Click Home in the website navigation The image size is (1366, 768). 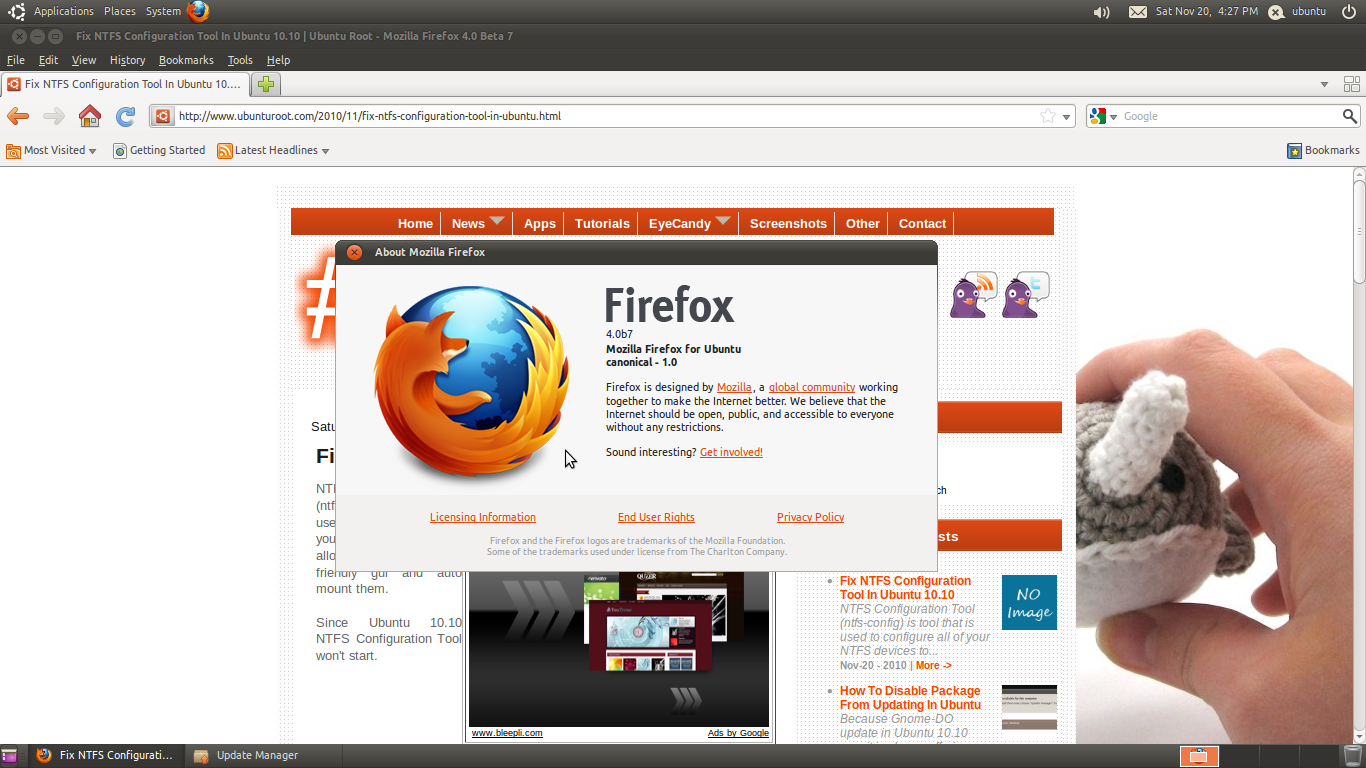pyautogui.click(x=415, y=223)
